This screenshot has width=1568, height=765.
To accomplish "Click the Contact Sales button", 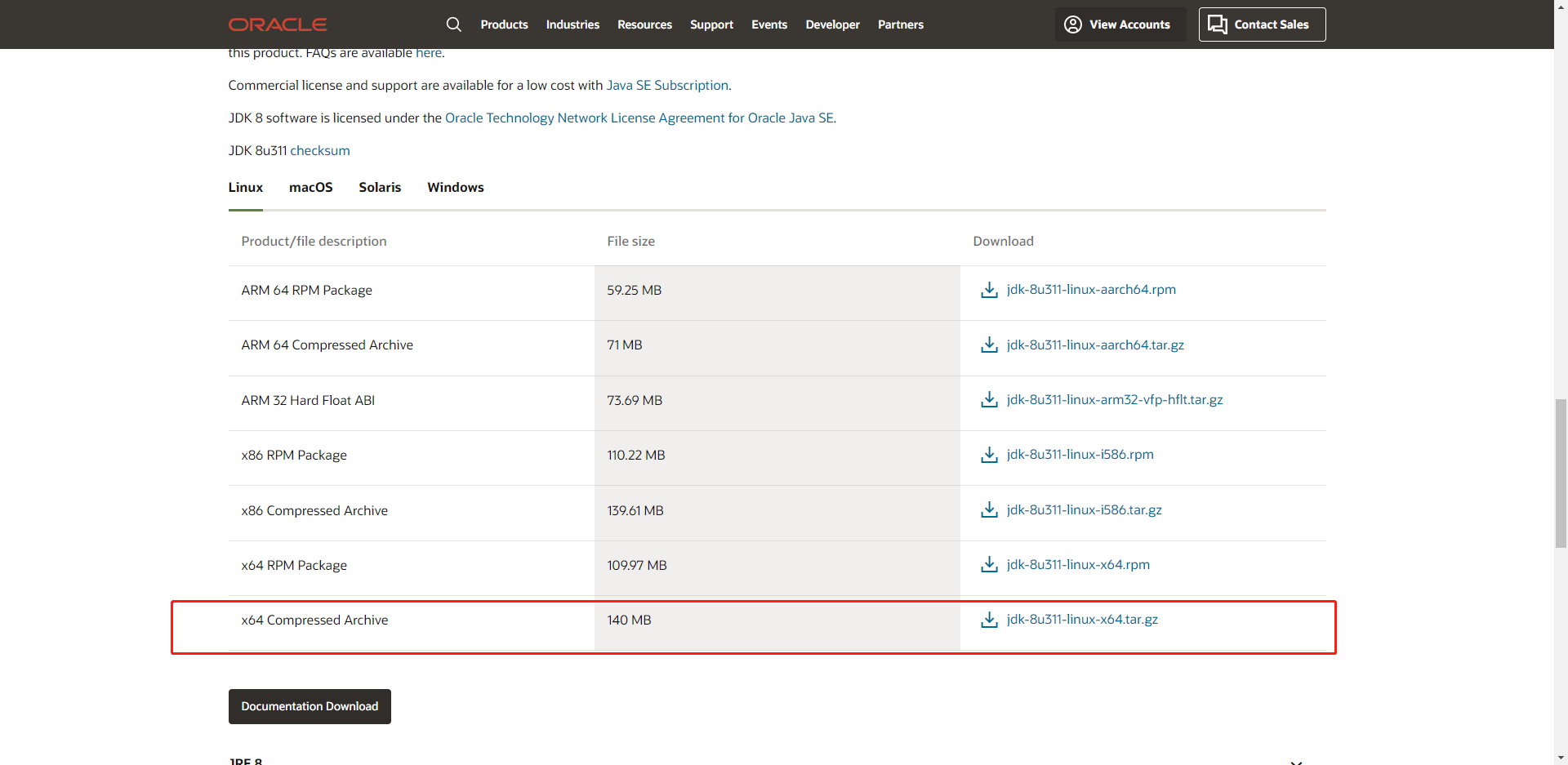I will pos(1262,24).
